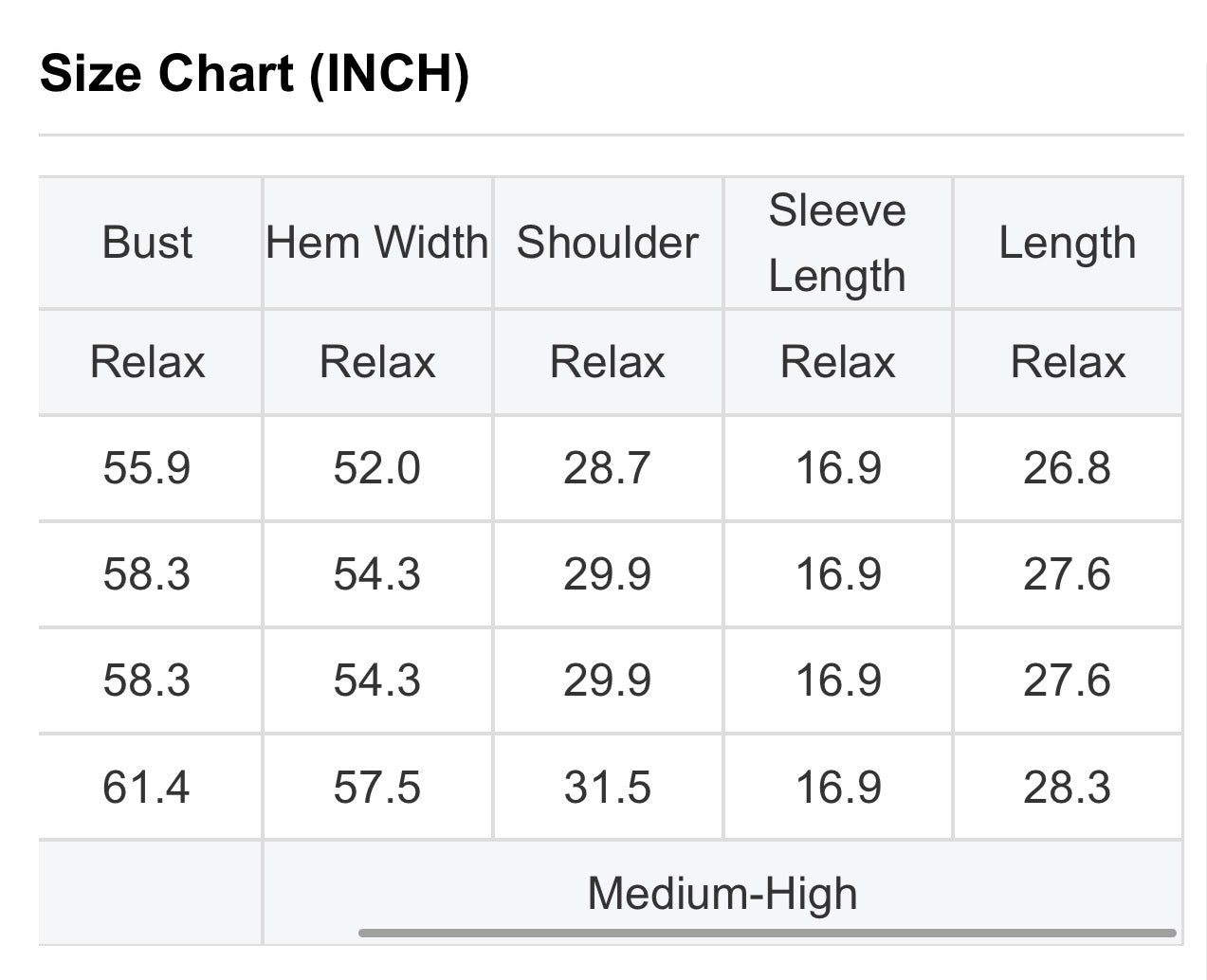Screen dimensions: 1207x980
Task: Click Relax under the Length header
Action: pyautogui.click(x=1068, y=362)
